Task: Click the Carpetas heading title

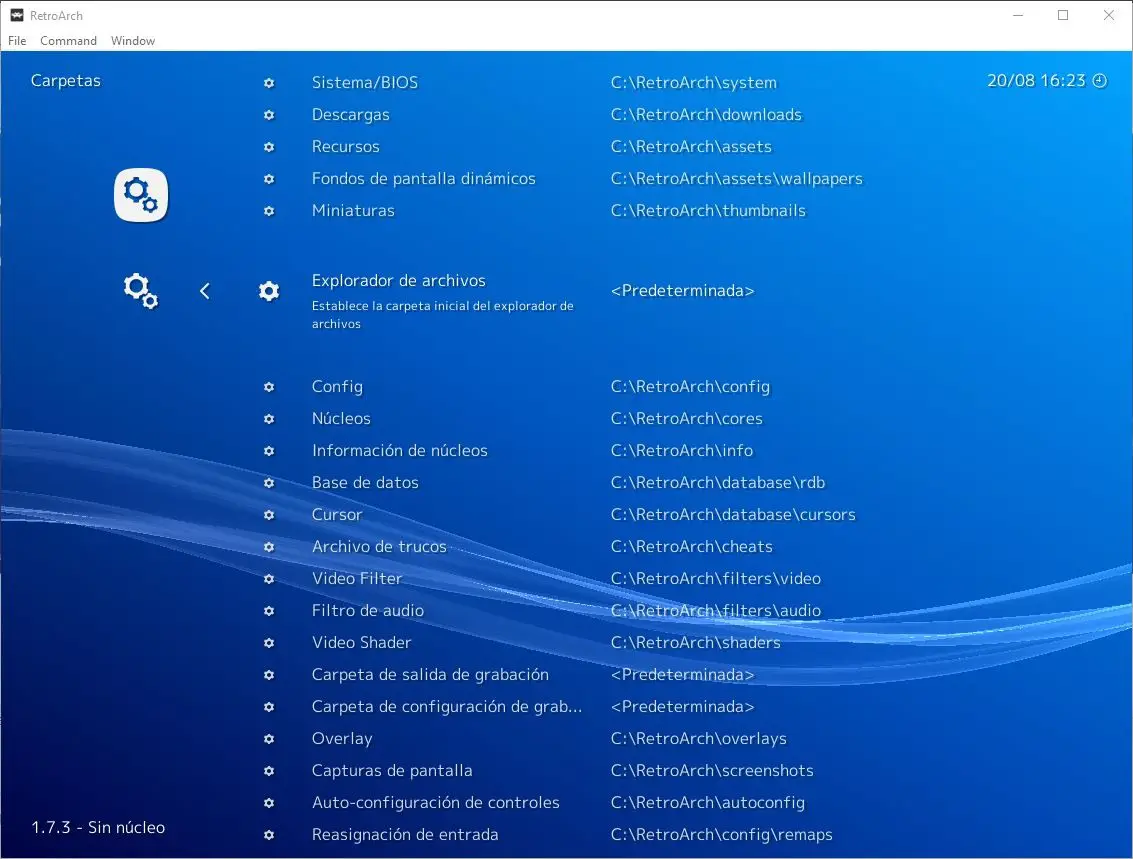Action: coord(66,81)
